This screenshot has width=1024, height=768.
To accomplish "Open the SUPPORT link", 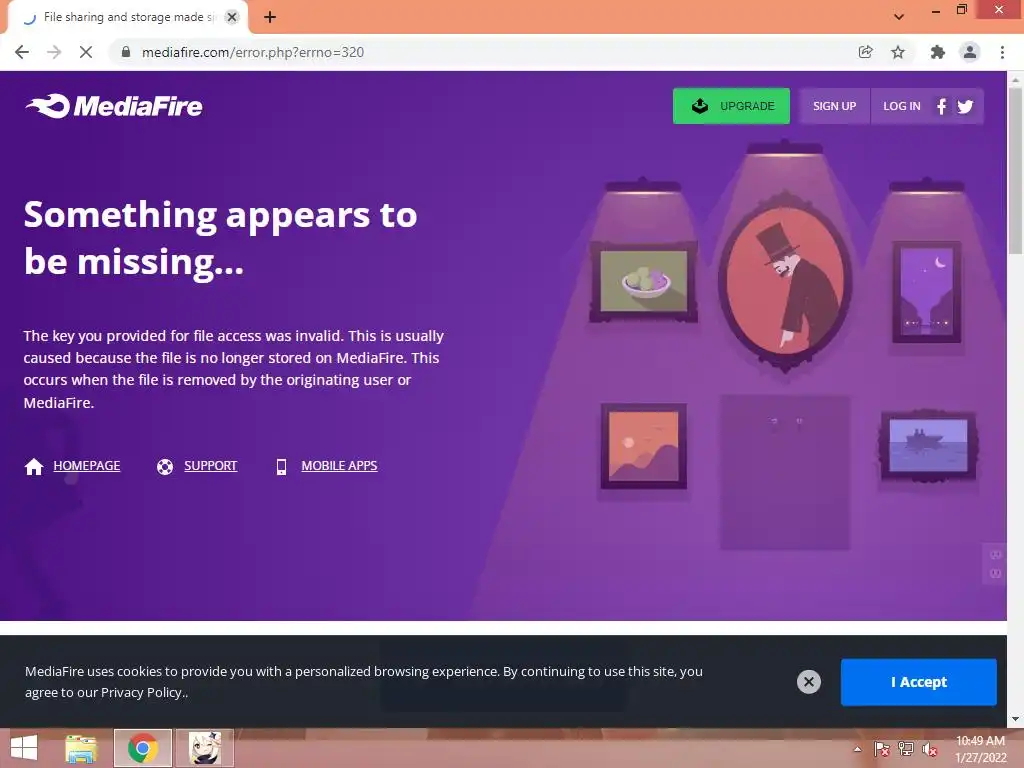I will pos(210,466).
